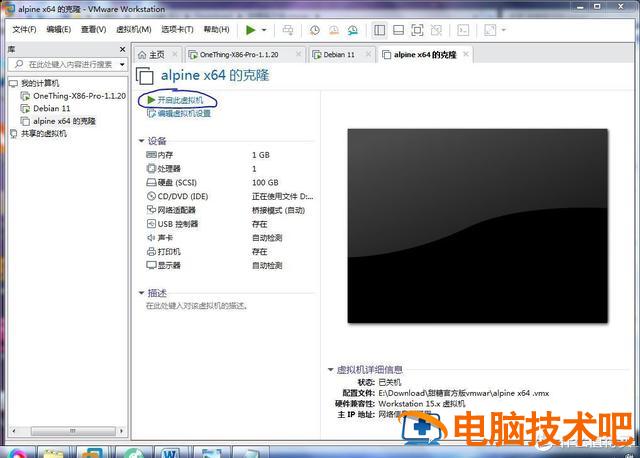This screenshot has width=640, height=458.
Task: Collapse the 虚拟机详细信息 section
Action: pos(331,369)
